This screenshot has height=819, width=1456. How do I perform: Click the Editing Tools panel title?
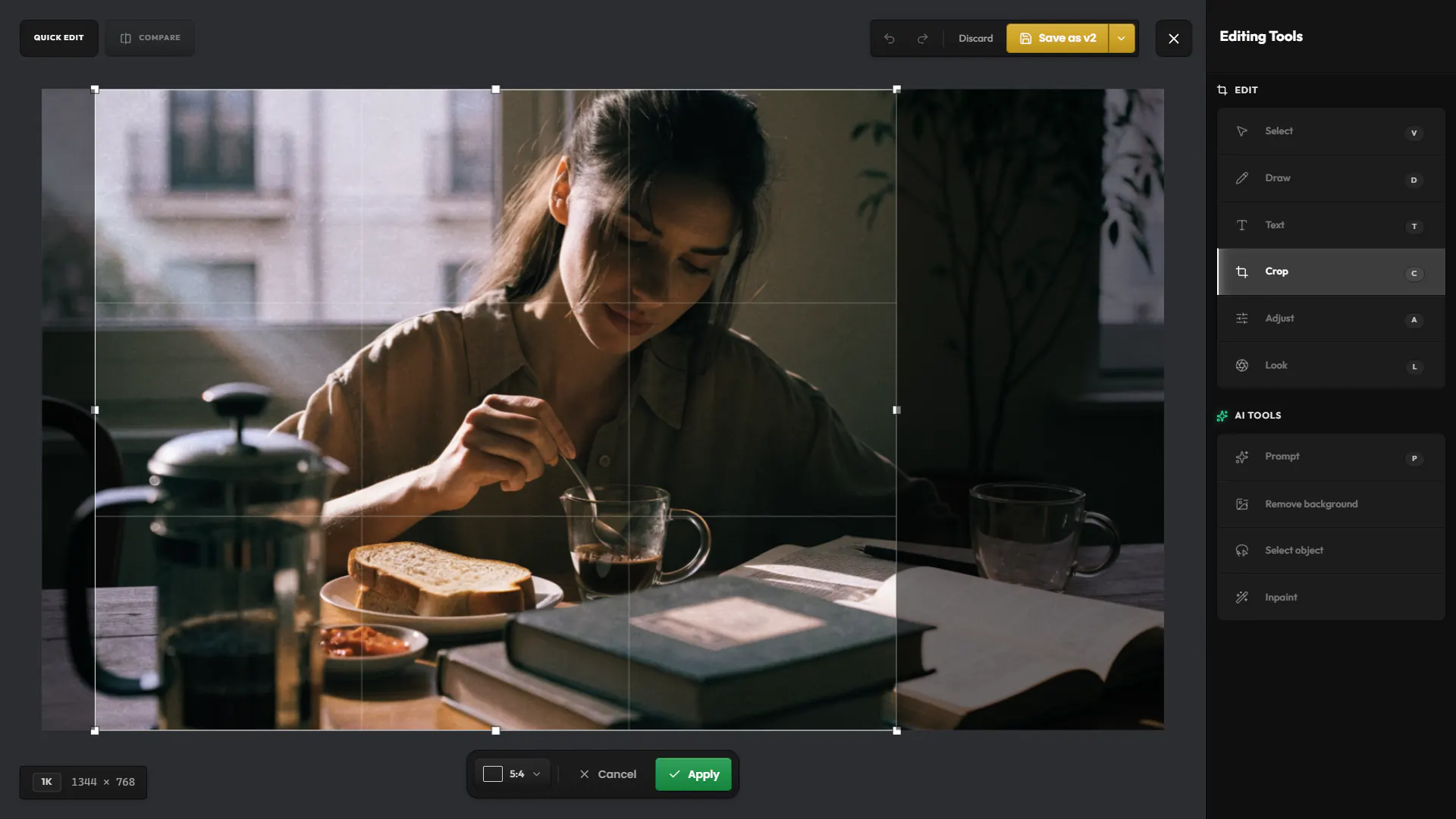(1261, 36)
